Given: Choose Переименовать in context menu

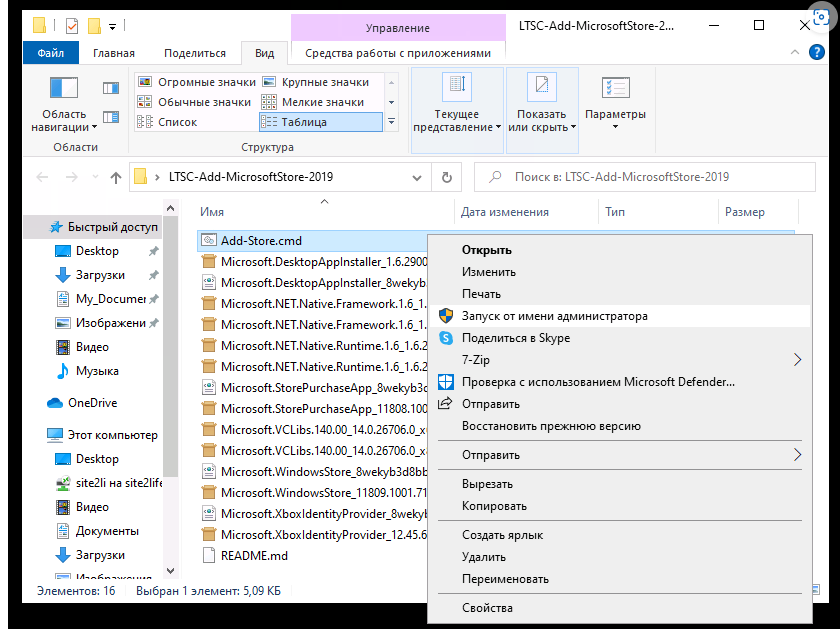Looking at the screenshot, I should [505, 579].
